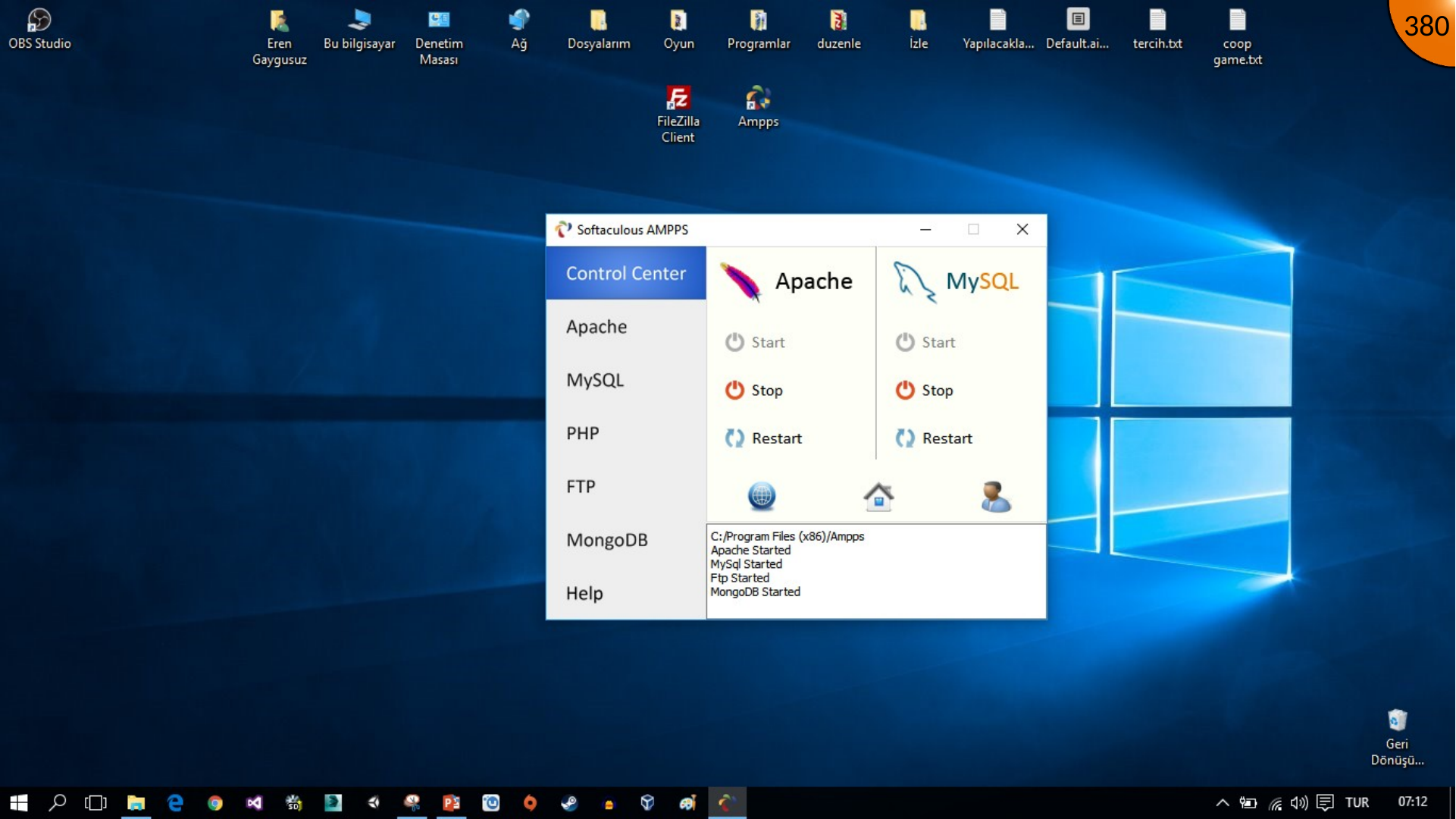Restart the Apache server

click(x=763, y=438)
